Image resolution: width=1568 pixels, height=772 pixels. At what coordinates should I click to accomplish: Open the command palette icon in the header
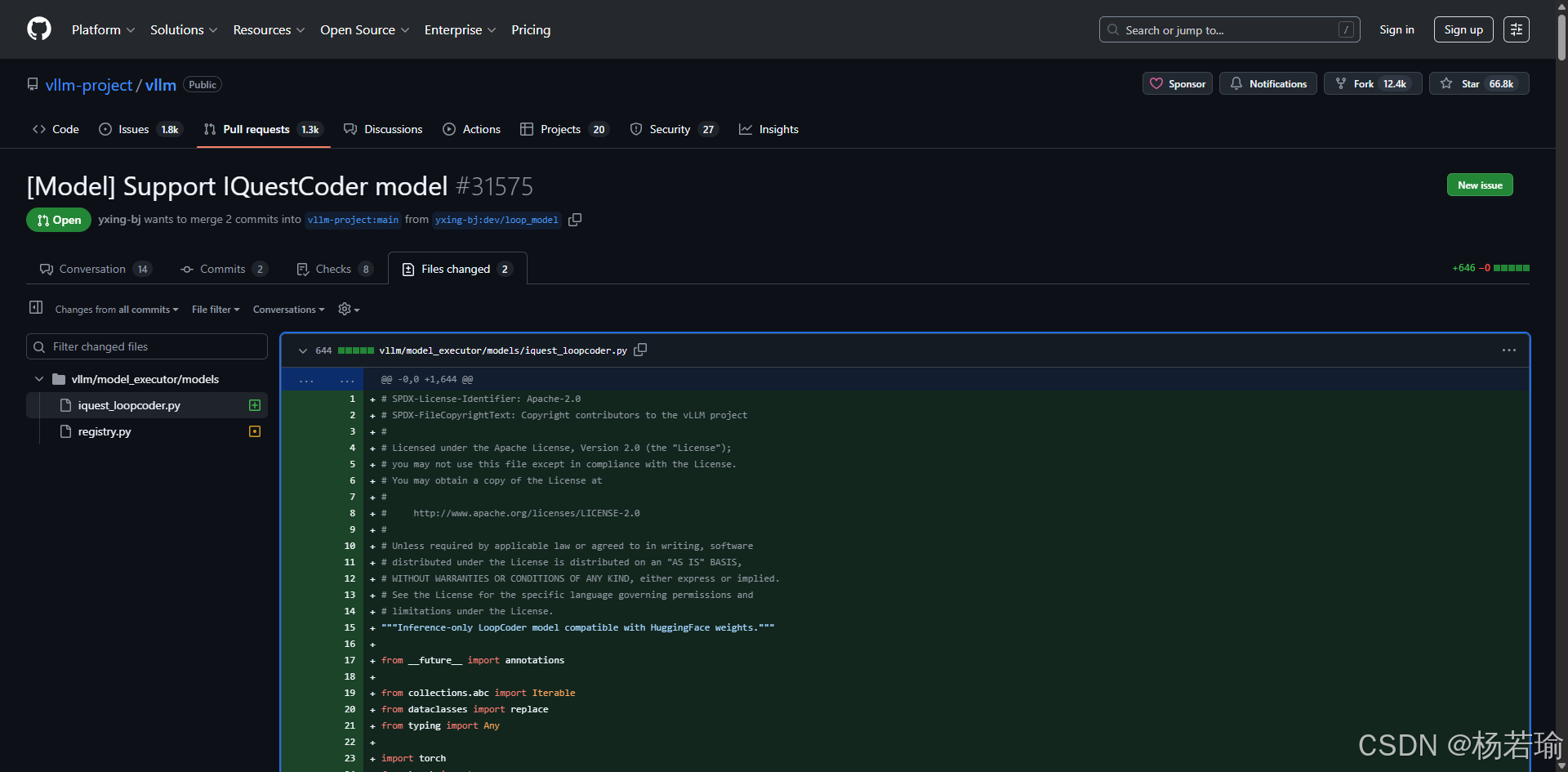coord(1516,29)
